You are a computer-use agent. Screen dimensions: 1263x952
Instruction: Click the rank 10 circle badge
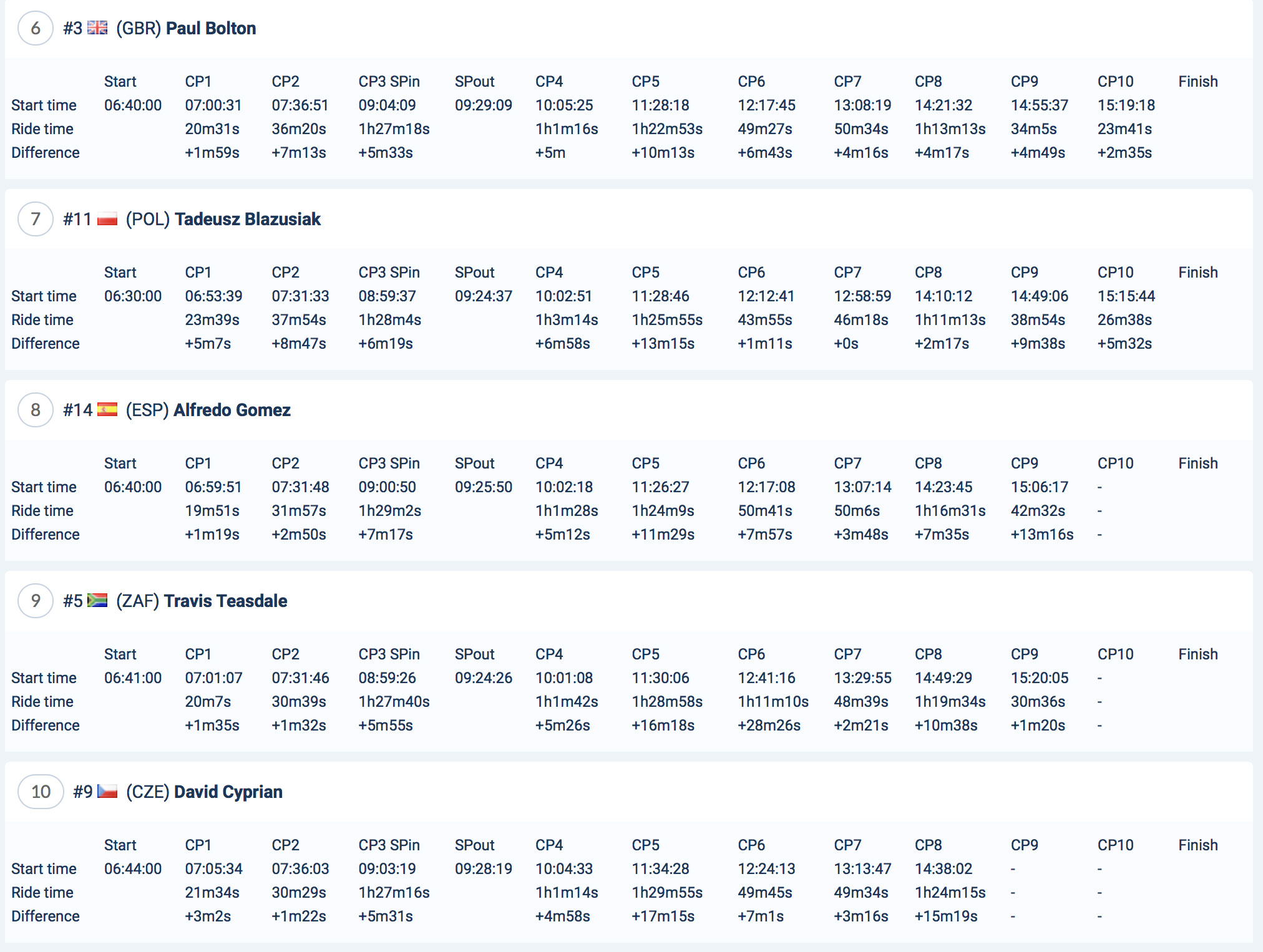(x=41, y=792)
